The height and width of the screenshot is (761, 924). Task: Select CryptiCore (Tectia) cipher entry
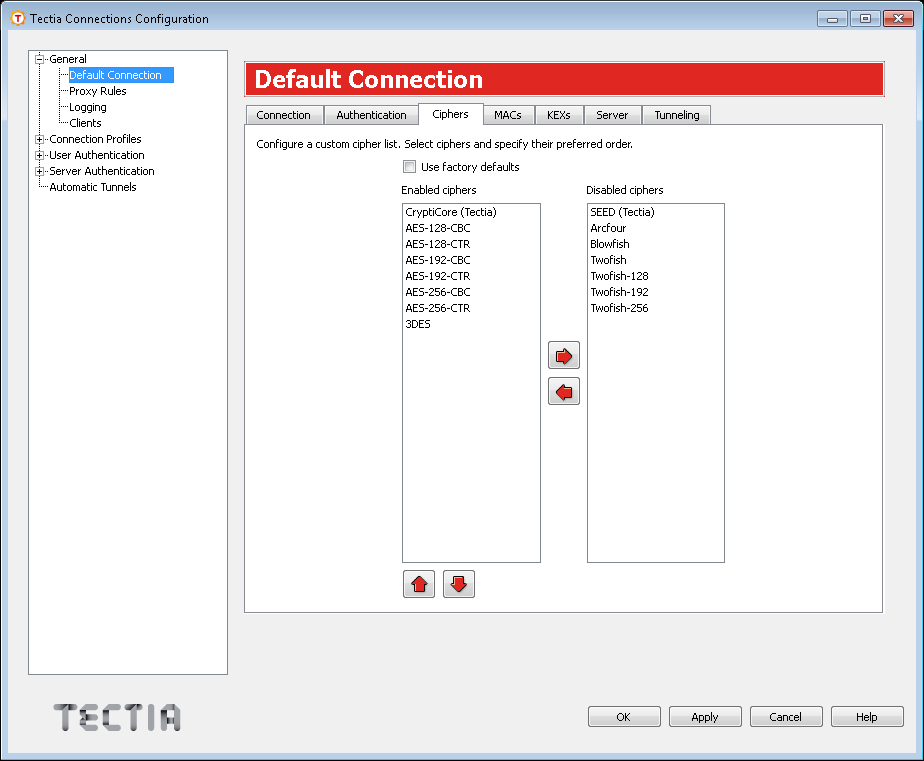pos(451,212)
